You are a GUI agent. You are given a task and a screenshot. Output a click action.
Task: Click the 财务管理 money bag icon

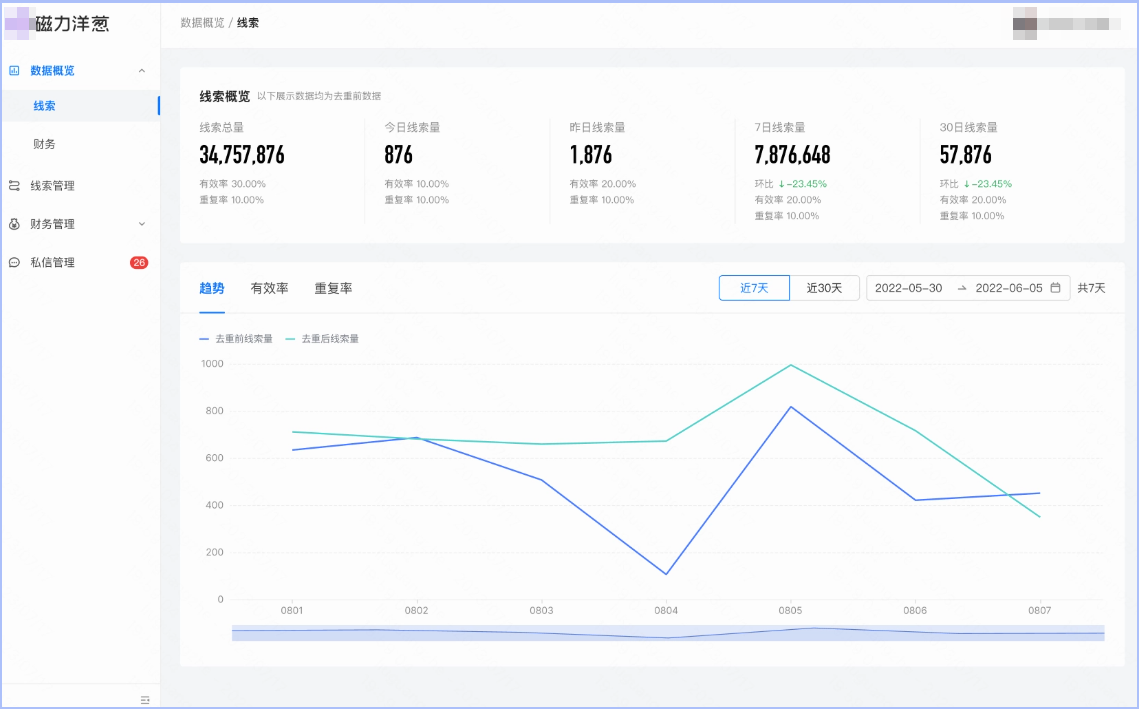(14, 224)
